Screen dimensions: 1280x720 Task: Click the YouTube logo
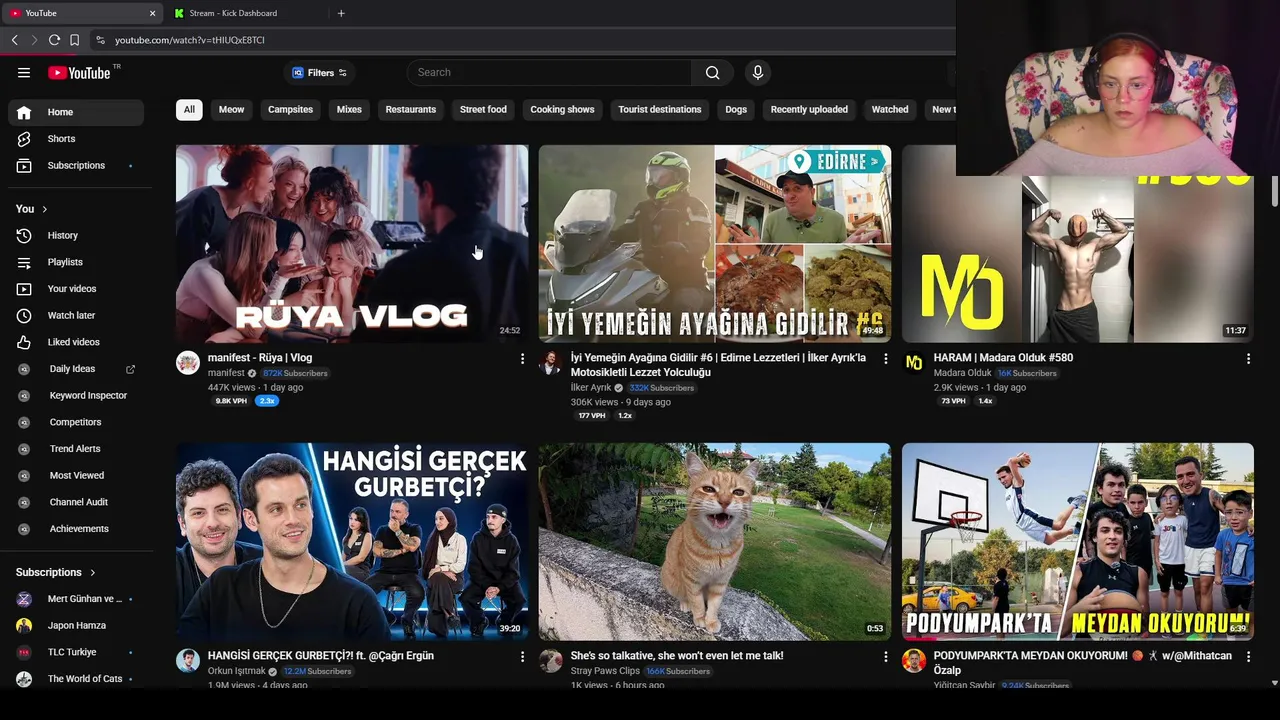[80, 72]
